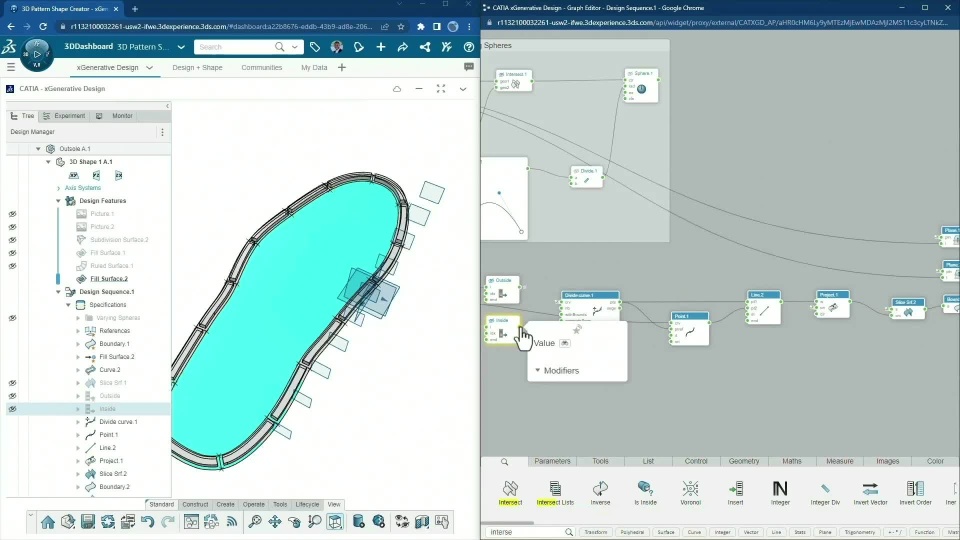Click the update refresh icon in toolbar
The width and height of the screenshot is (960, 540).
pyautogui.click(x=108, y=522)
